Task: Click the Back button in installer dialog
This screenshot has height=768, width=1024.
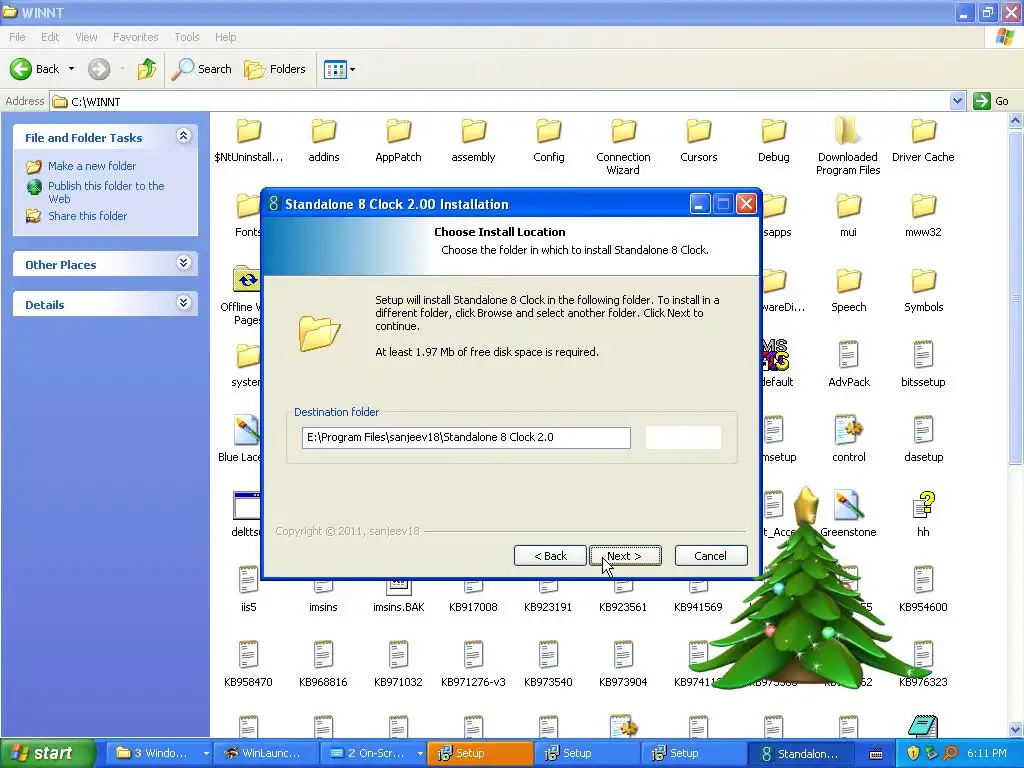Action: click(x=550, y=556)
